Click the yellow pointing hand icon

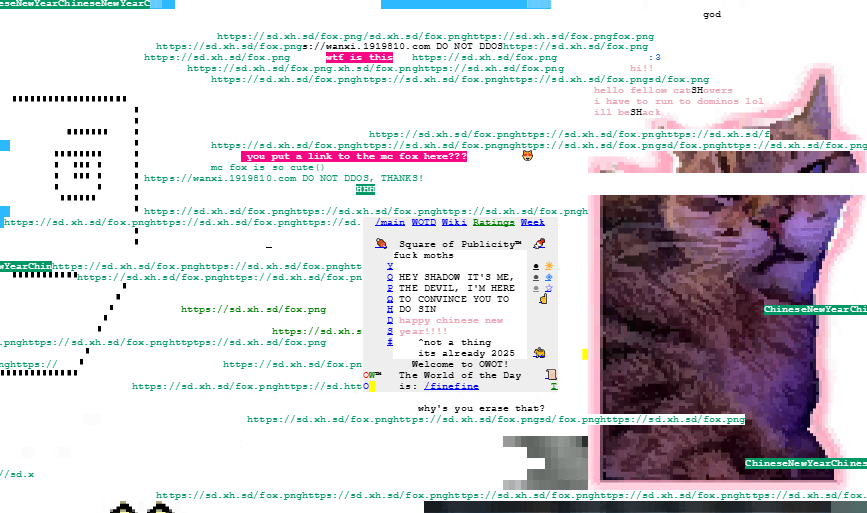544,299
